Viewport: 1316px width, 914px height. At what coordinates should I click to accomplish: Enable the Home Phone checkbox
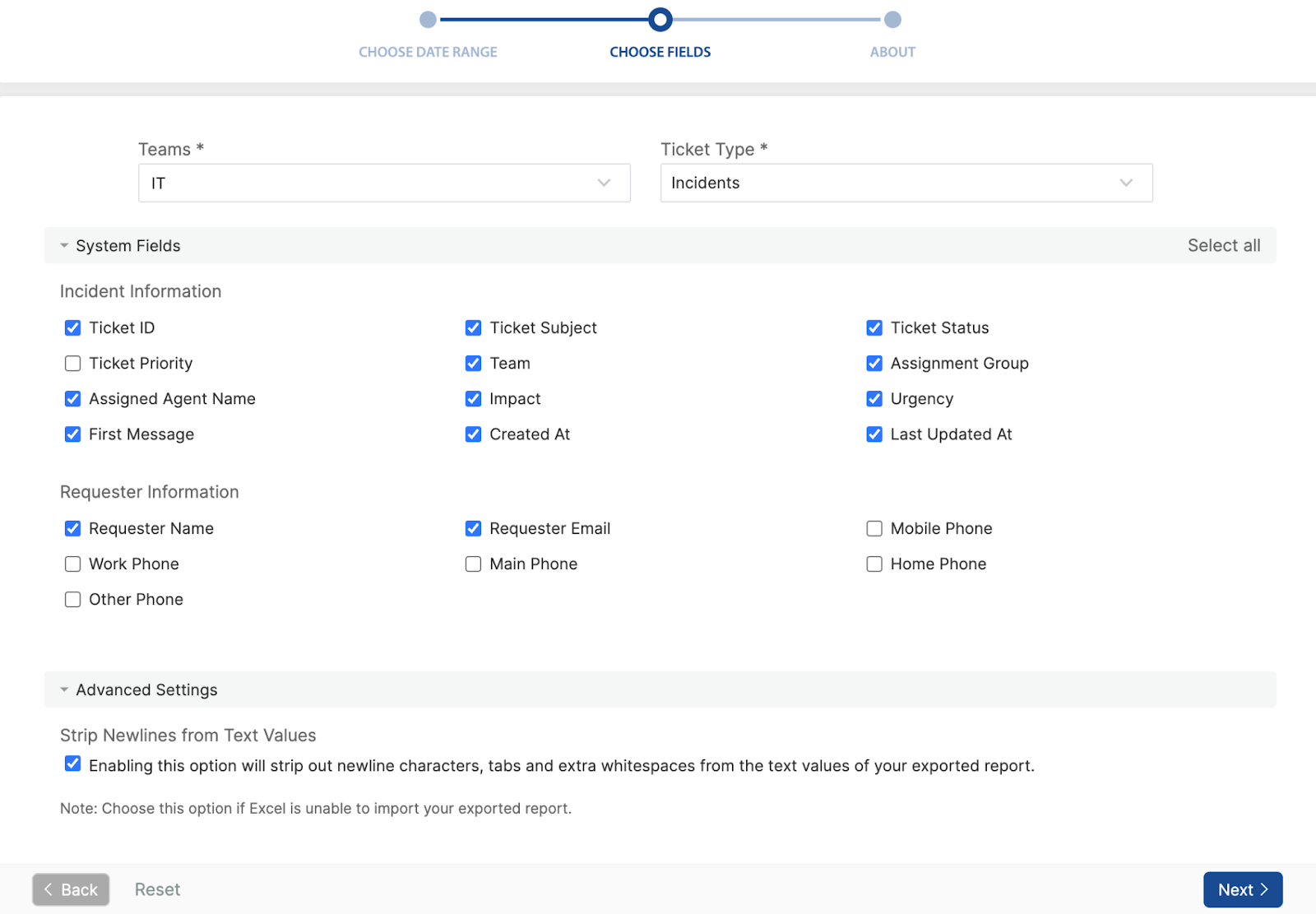pyautogui.click(x=874, y=564)
